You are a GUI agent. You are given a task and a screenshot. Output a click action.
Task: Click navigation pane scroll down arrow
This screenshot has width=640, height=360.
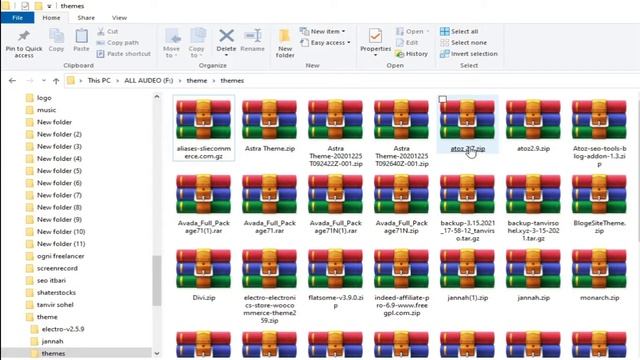coord(157,353)
